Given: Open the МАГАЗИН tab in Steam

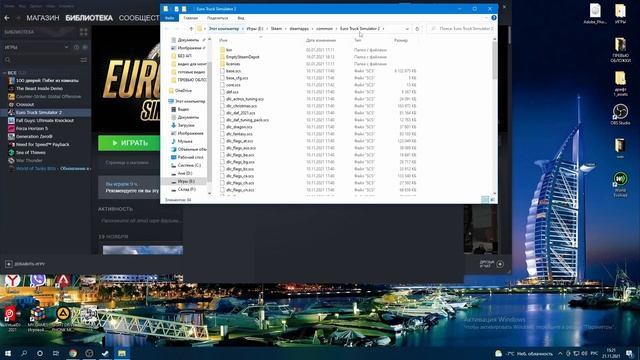Looking at the screenshot, I should (x=43, y=18).
